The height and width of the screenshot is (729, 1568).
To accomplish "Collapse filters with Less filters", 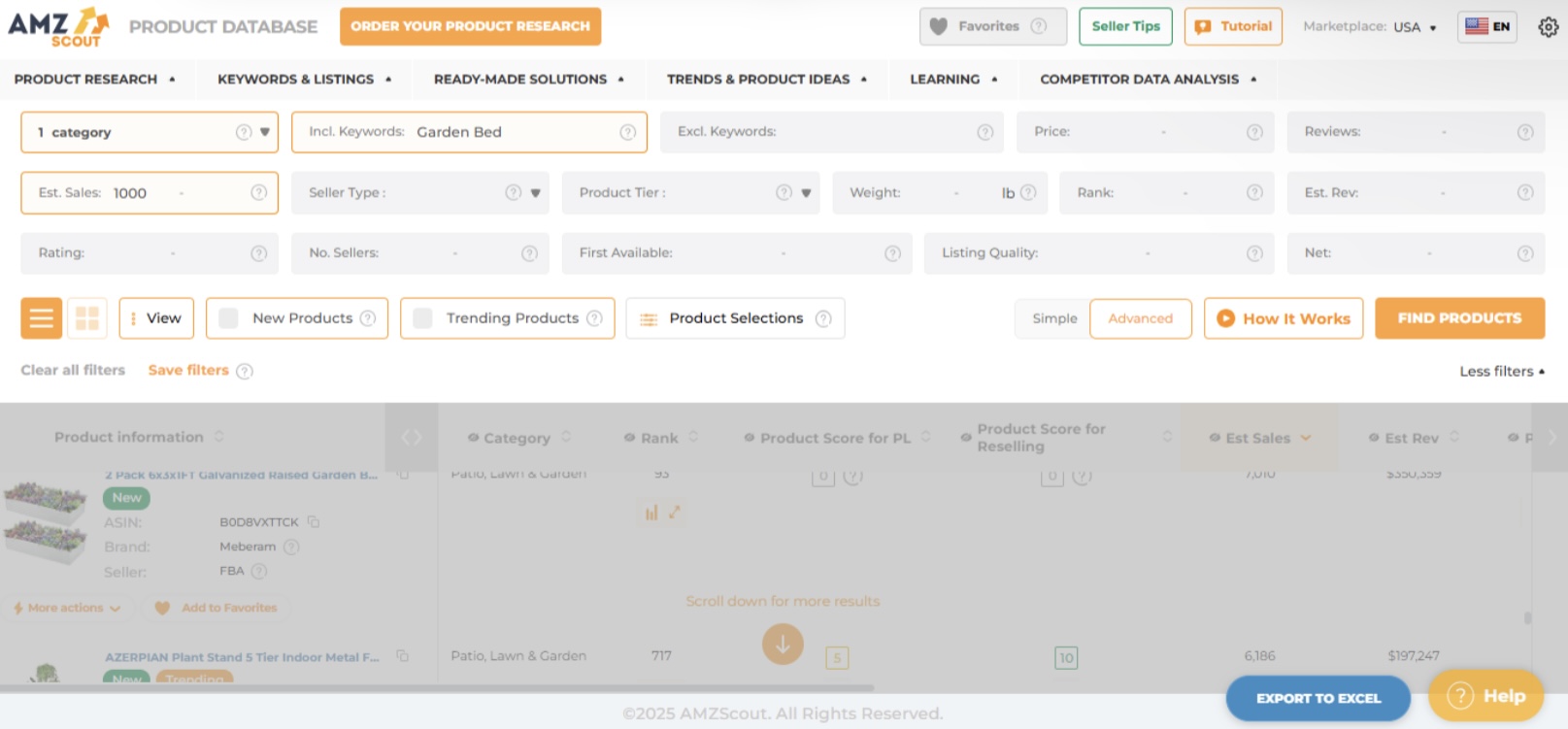I will pos(1502,371).
